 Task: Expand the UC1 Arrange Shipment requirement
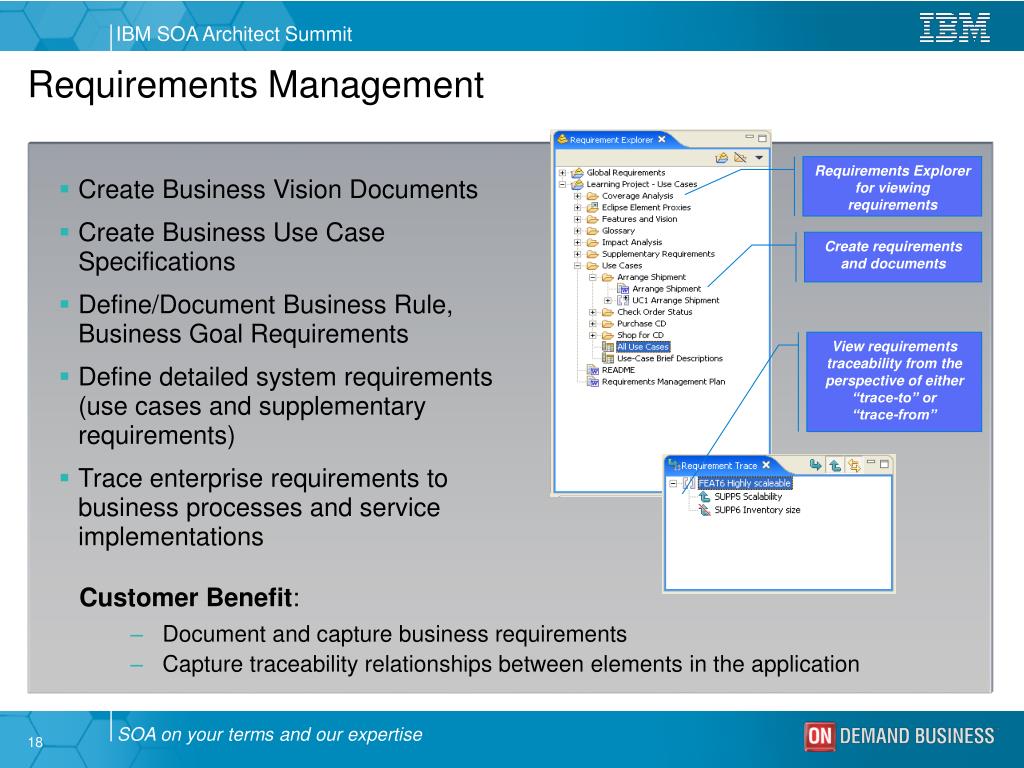(x=608, y=300)
